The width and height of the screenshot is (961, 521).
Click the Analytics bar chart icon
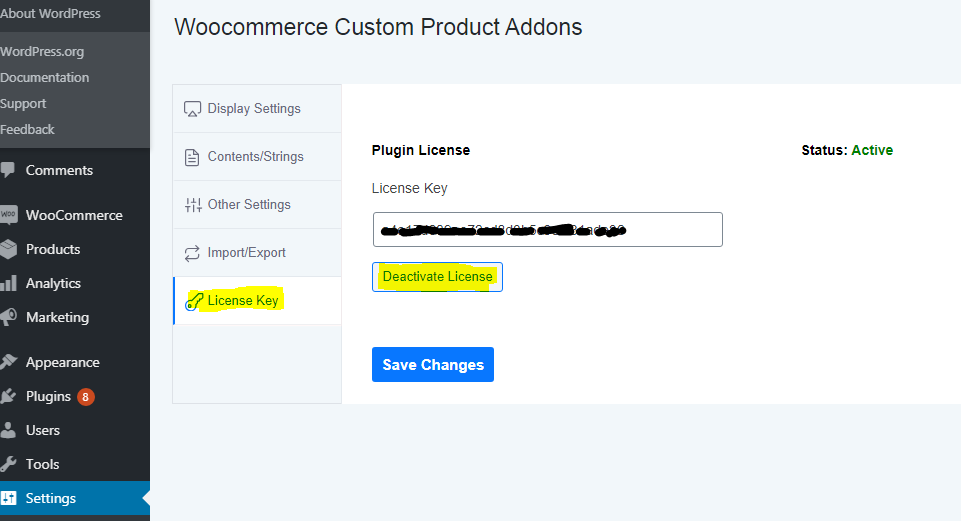pos(8,283)
